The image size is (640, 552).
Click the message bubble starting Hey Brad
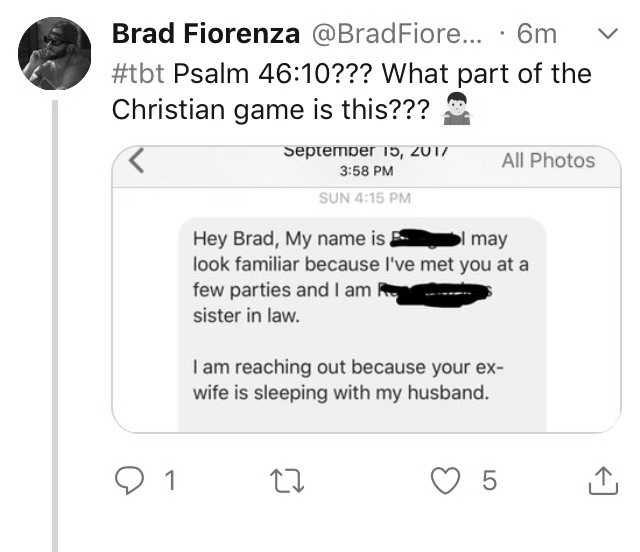click(362, 324)
